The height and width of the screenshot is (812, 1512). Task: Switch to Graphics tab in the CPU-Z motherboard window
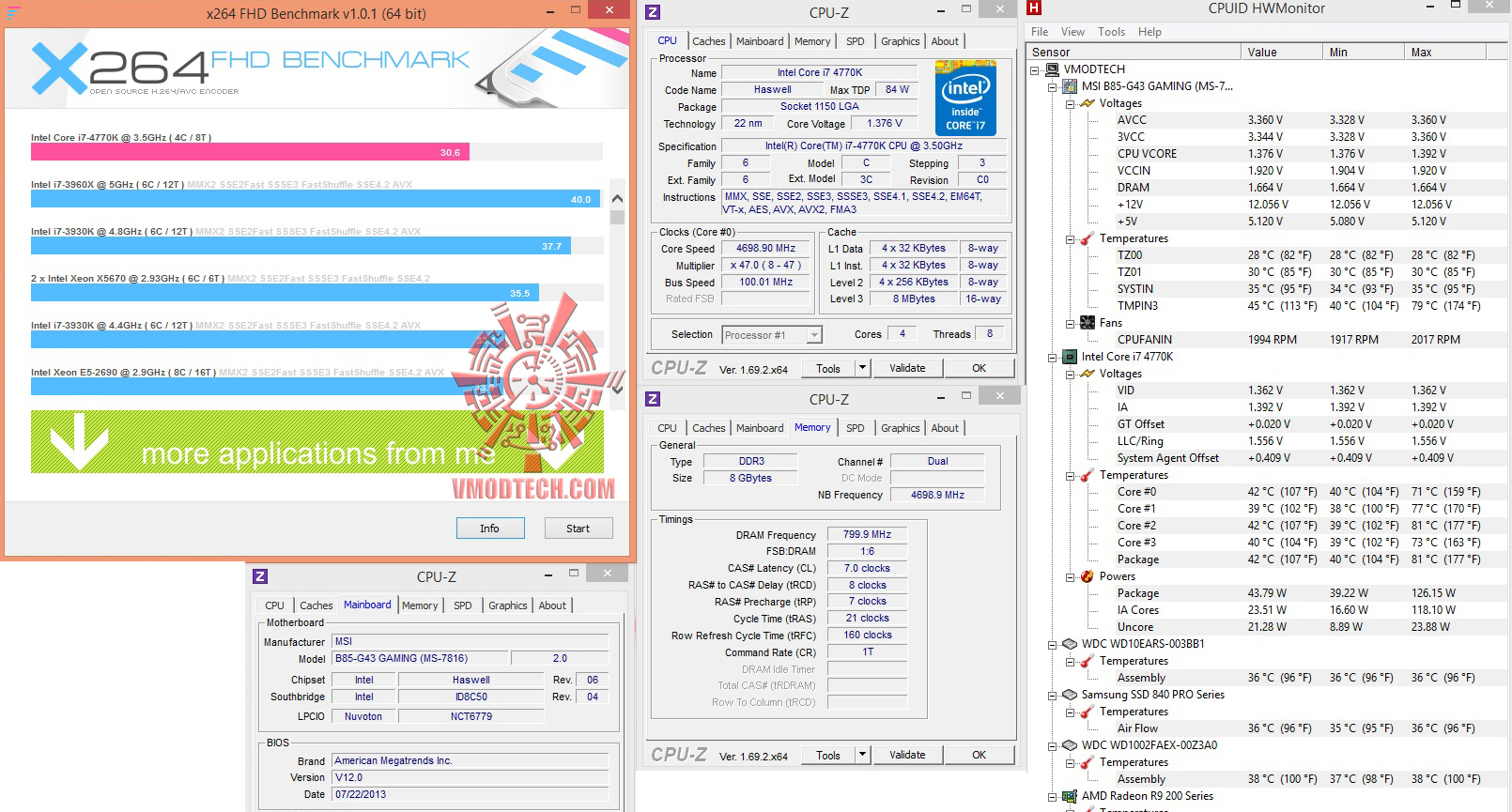(x=508, y=605)
